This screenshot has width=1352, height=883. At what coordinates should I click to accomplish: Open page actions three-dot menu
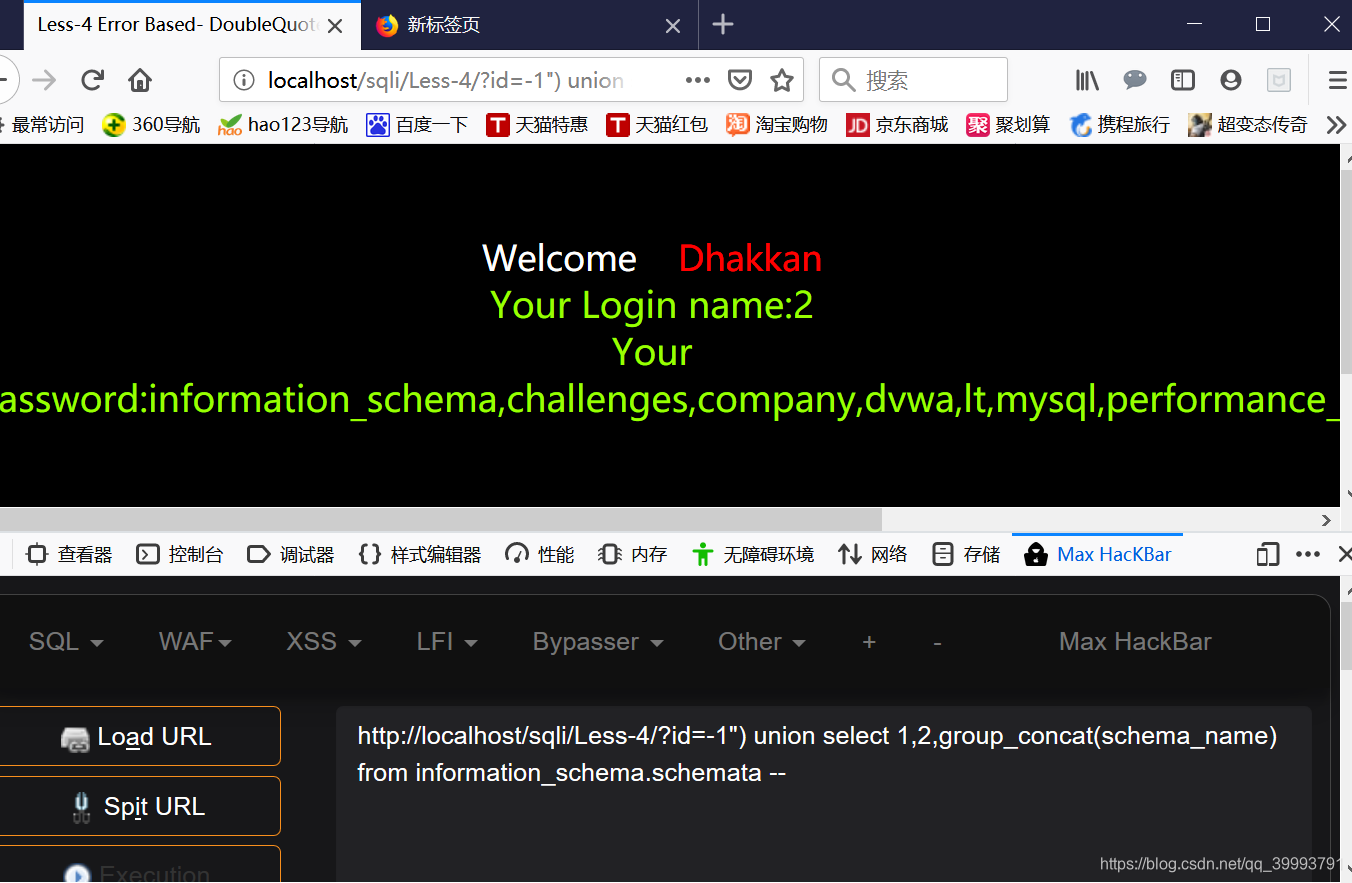[x=698, y=80]
